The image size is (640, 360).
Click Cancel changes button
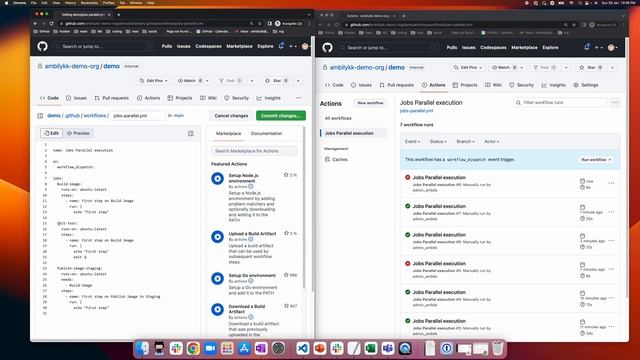tap(231, 116)
